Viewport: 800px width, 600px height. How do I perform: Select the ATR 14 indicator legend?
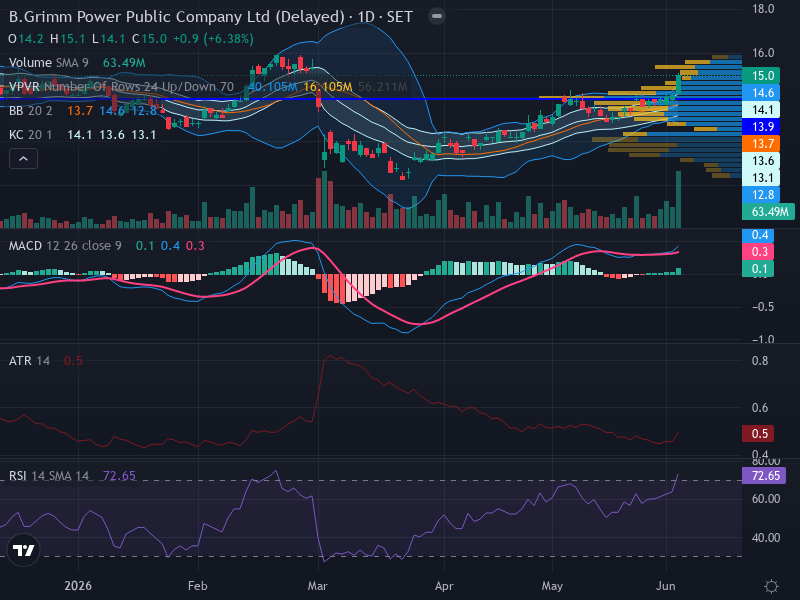pos(30,361)
